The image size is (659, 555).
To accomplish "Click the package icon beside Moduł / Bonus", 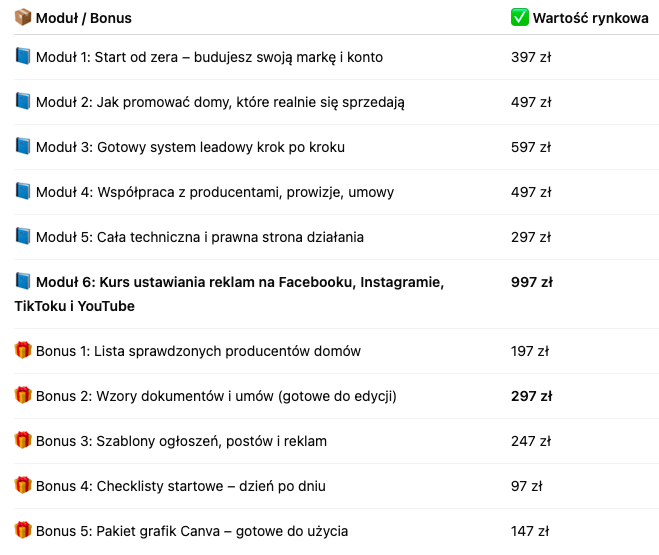I will [x=23, y=18].
